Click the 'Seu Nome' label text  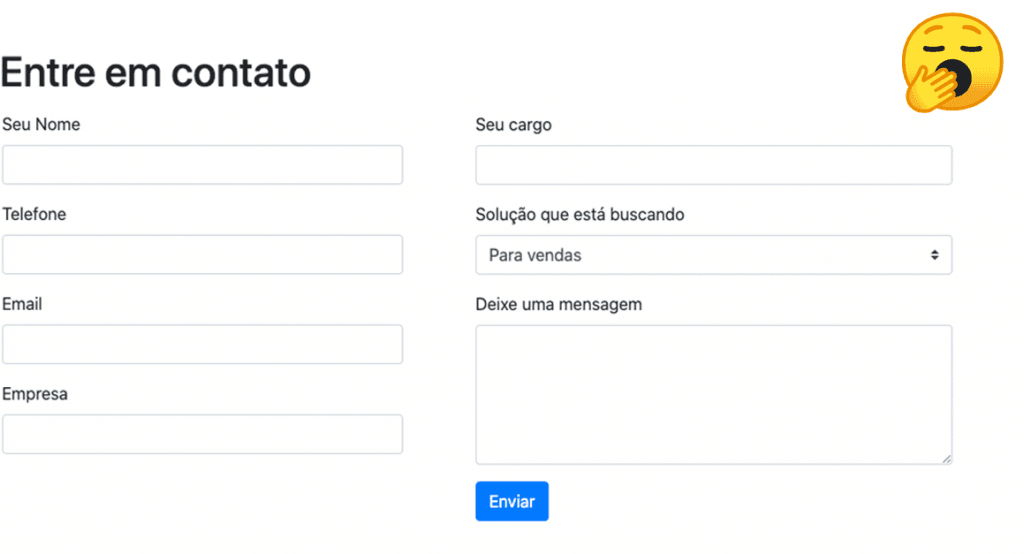[41, 124]
